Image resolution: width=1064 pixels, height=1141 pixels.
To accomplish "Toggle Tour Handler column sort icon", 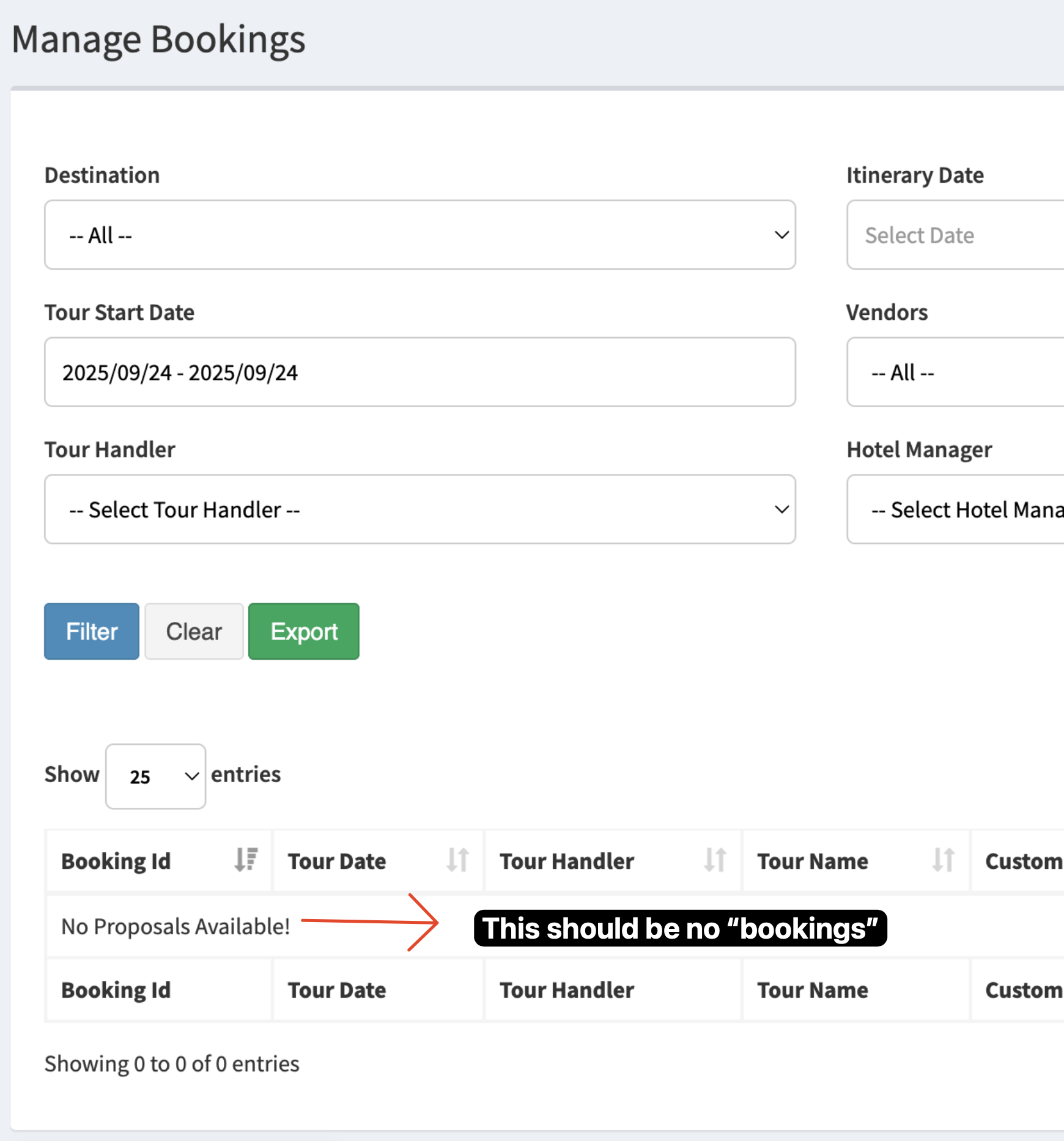I will pyautogui.click(x=715, y=860).
